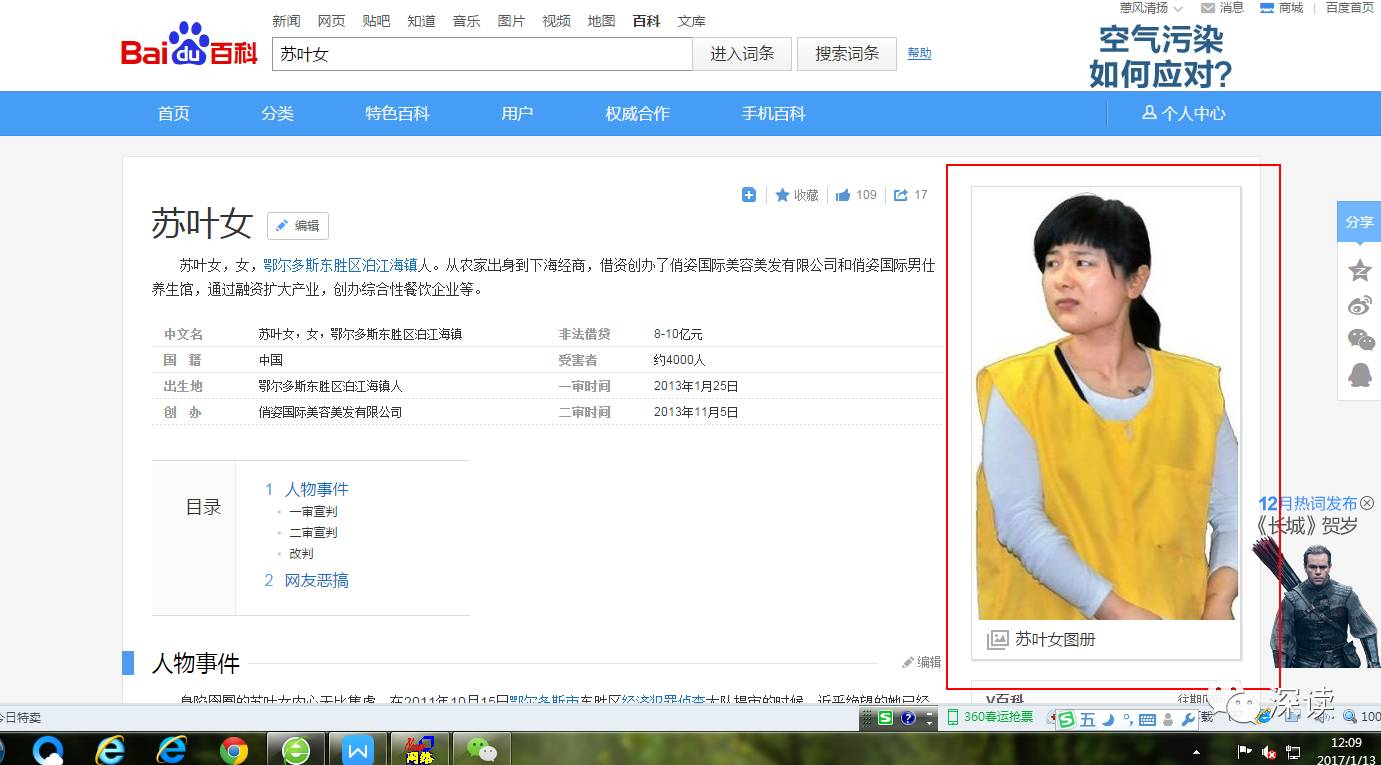Share to WeChat via the sidebar icon
Screen dimensions: 1381x765
[1360, 340]
